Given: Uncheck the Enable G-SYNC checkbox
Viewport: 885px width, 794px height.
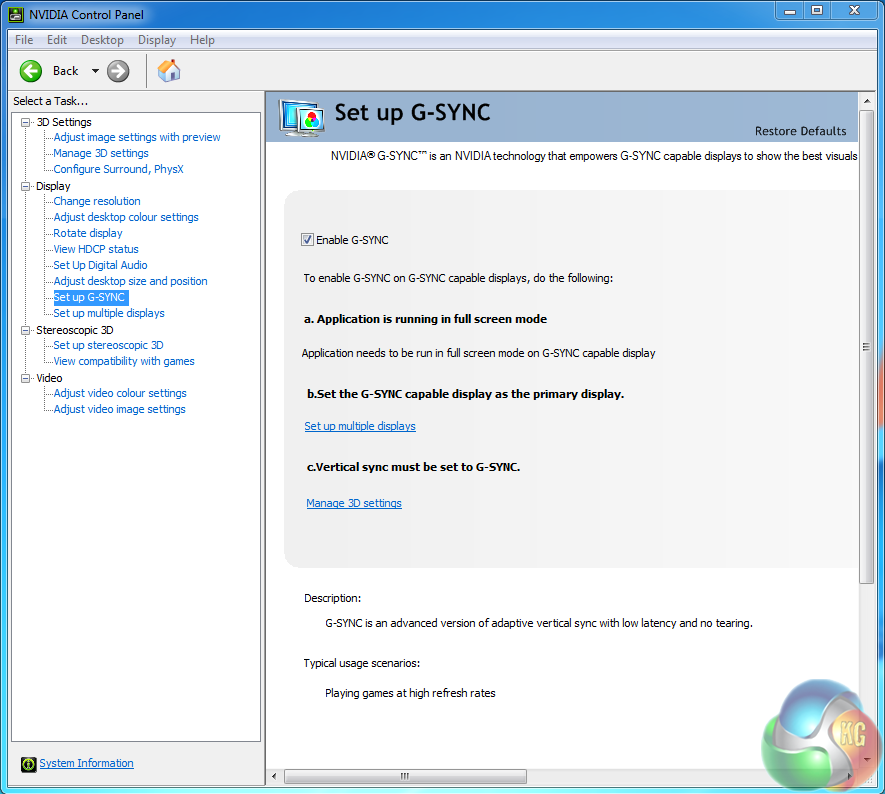Looking at the screenshot, I should 307,240.
